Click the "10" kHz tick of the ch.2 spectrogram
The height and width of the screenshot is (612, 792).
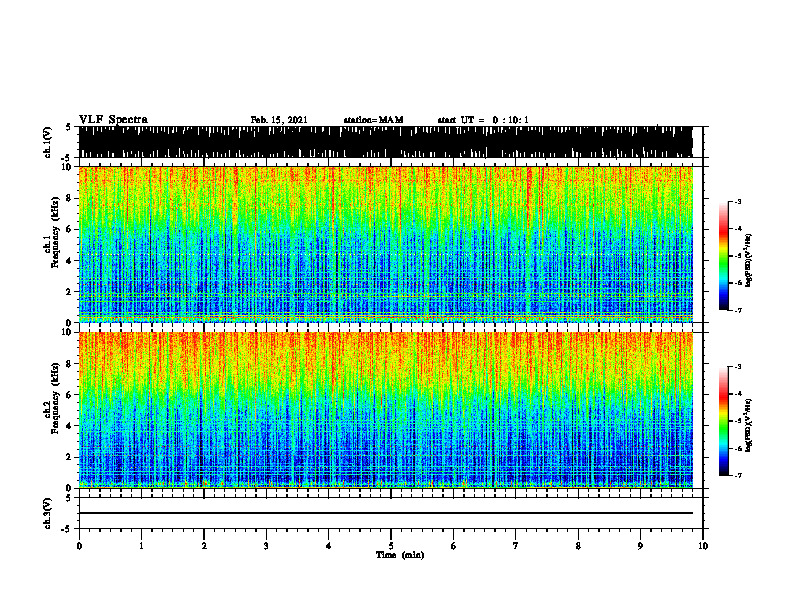(67, 333)
